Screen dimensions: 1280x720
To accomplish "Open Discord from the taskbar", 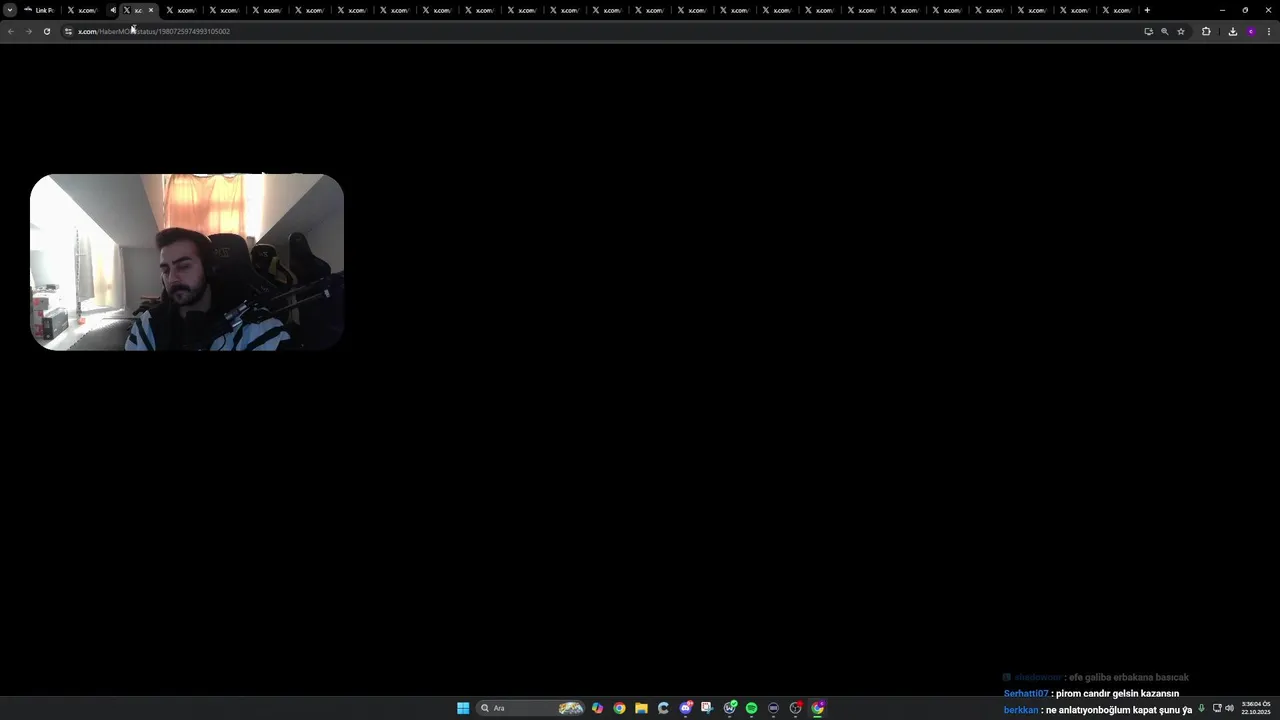I will 685,708.
